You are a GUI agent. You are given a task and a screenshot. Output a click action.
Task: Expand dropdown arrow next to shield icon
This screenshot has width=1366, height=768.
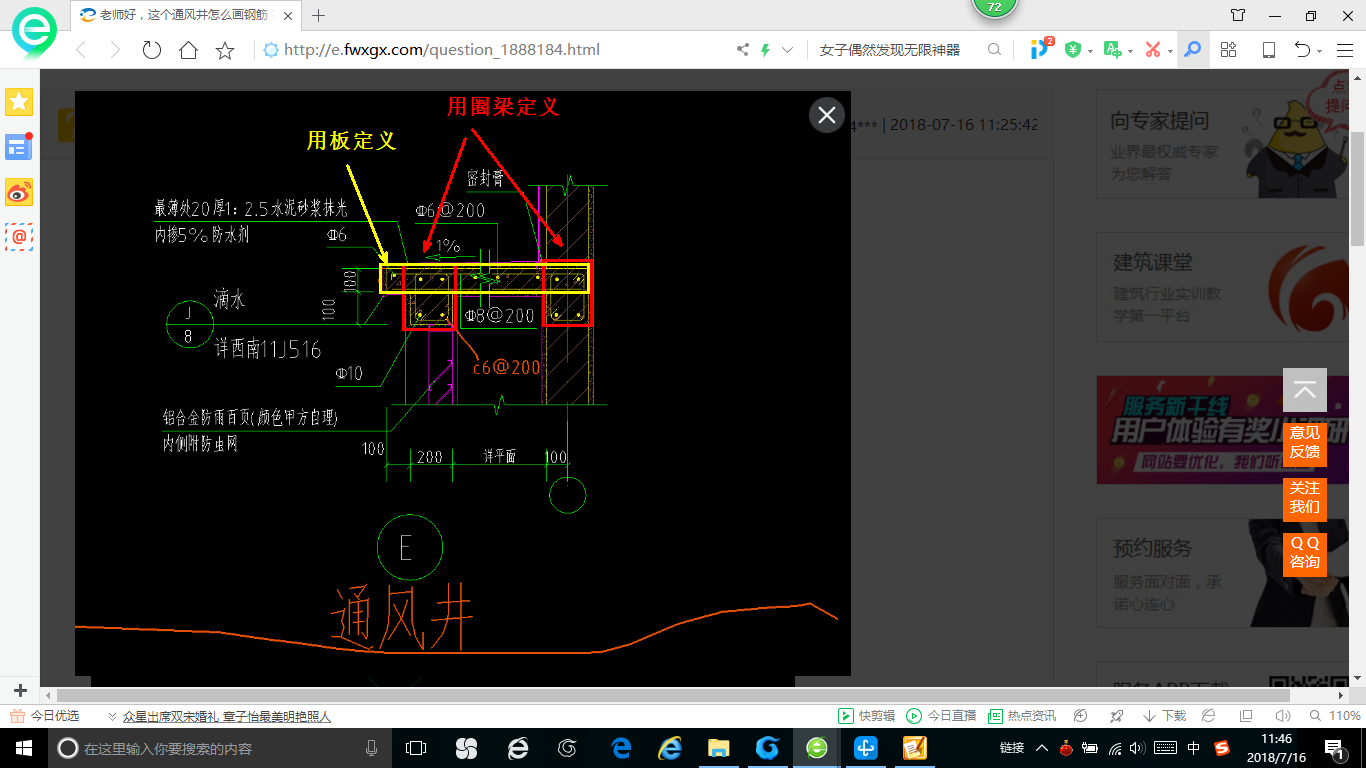[1090, 51]
